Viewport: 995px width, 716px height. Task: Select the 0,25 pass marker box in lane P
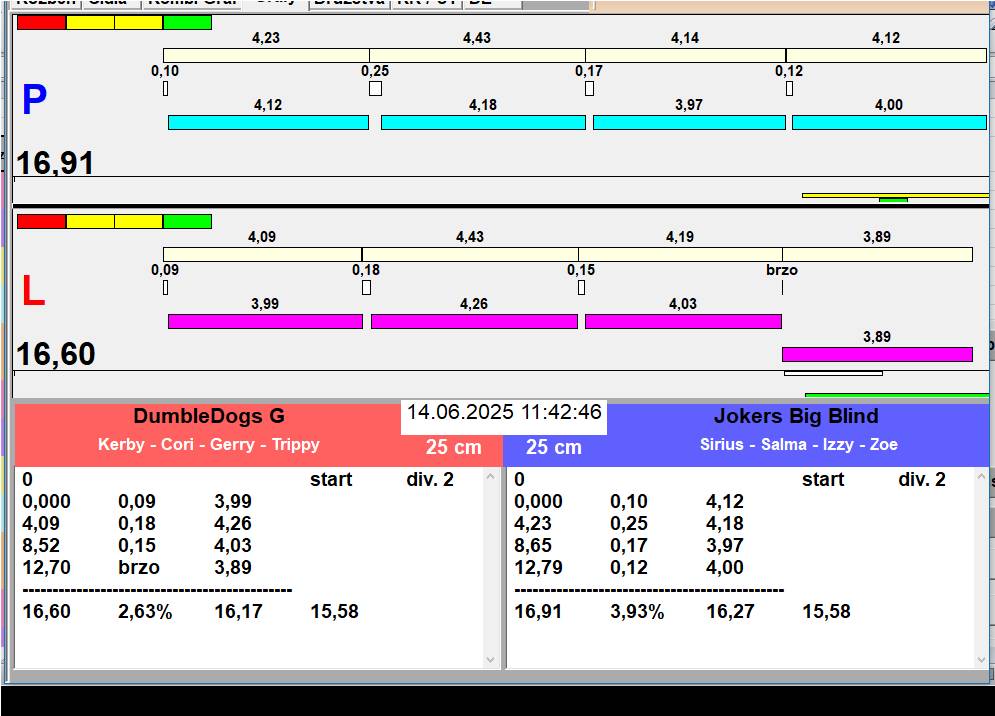(x=375, y=89)
